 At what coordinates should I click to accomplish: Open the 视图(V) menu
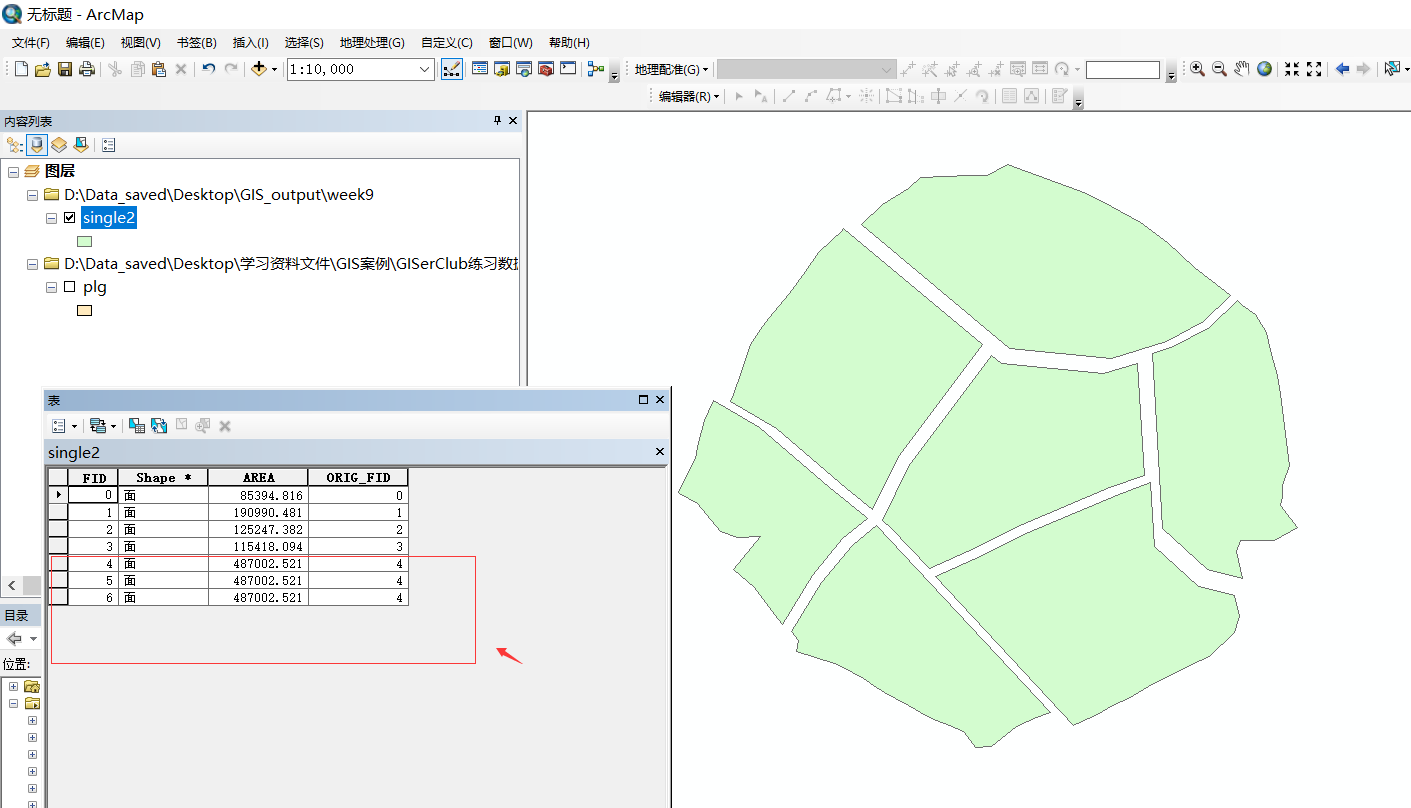[x=141, y=43]
